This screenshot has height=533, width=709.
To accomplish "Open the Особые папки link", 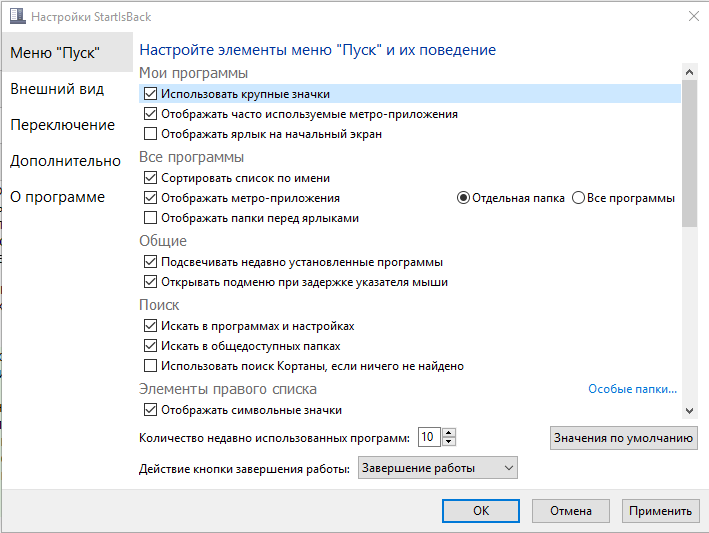I will [x=632, y=389].
